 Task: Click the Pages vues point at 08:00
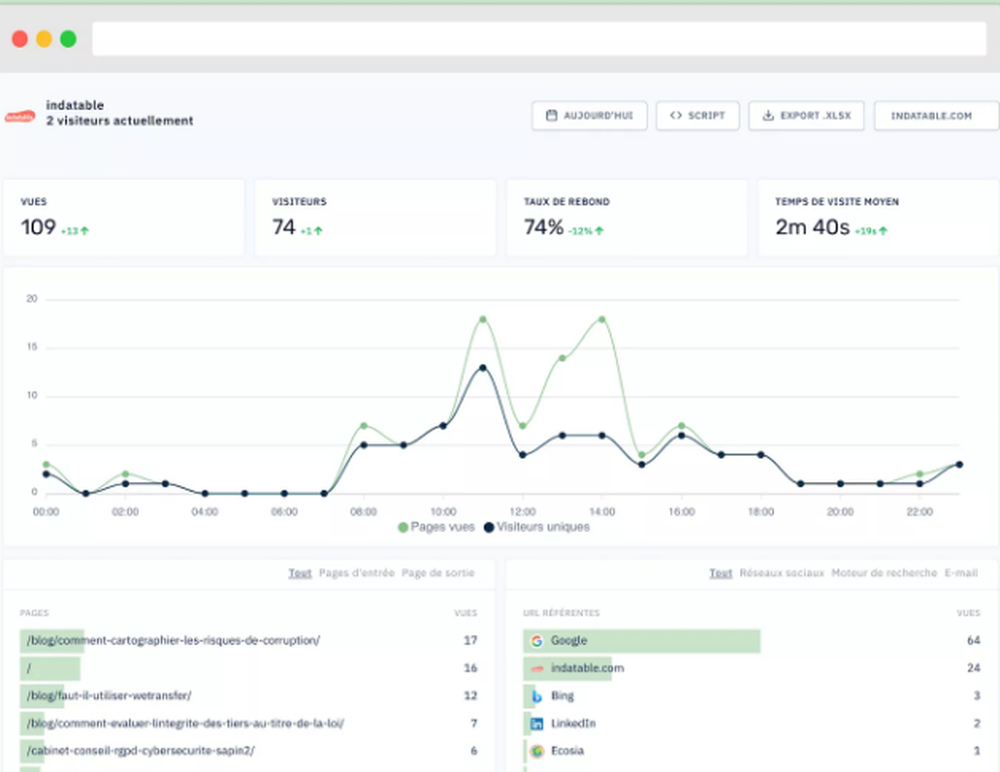[364, 426]
